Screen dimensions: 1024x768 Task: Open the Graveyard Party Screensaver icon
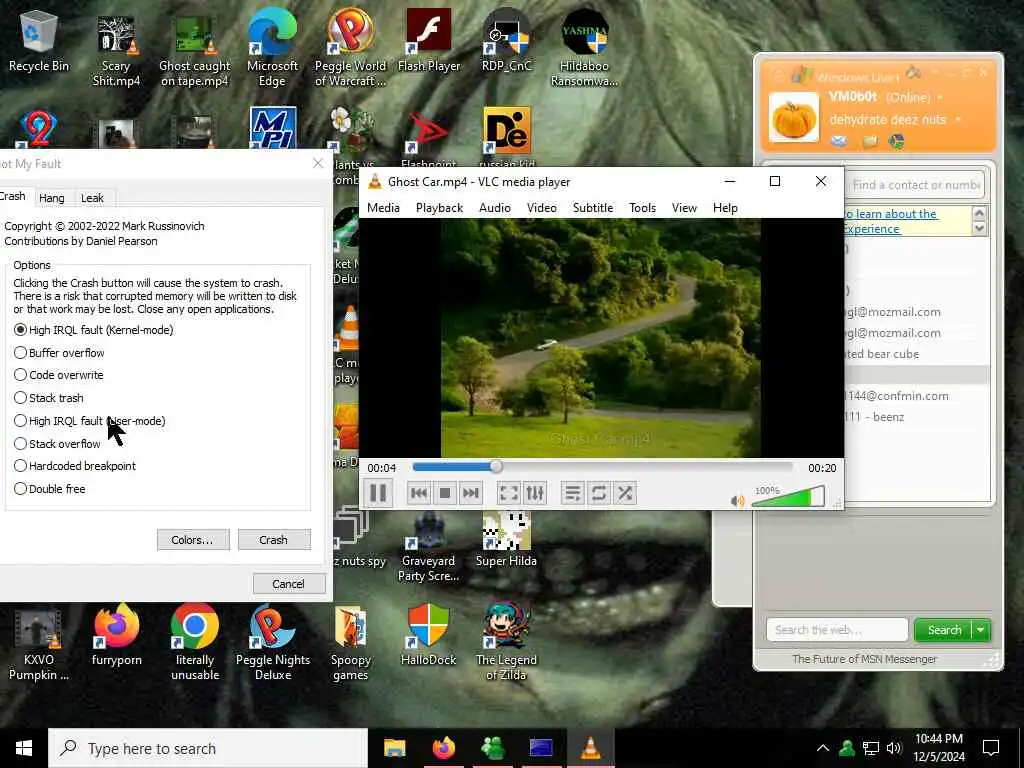[x=428, y=547]
